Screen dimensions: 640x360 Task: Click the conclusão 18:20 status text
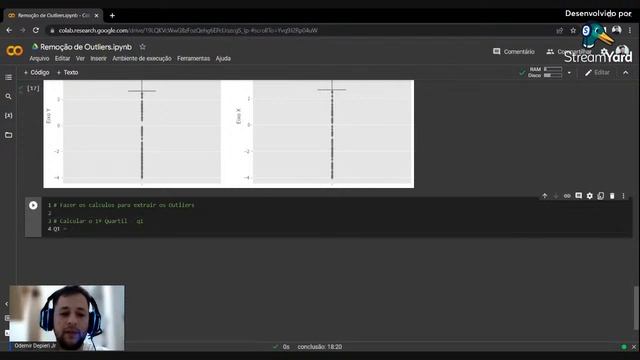320,347
